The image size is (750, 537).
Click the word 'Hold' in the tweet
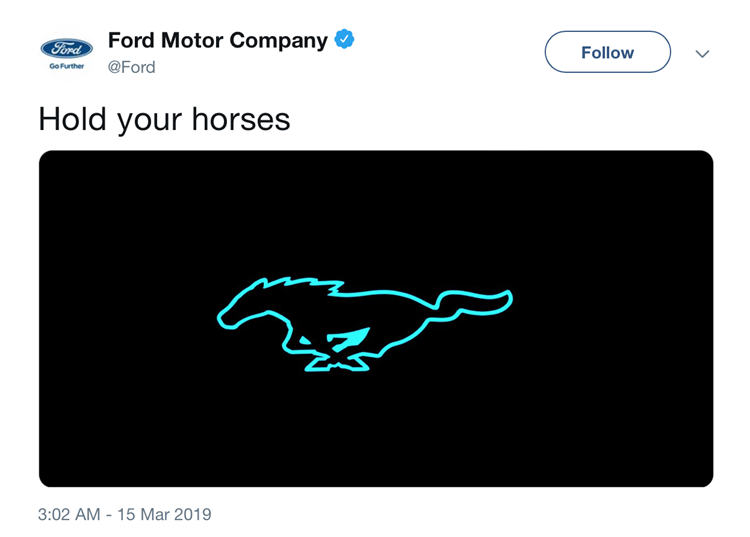(x=72, y=119)
